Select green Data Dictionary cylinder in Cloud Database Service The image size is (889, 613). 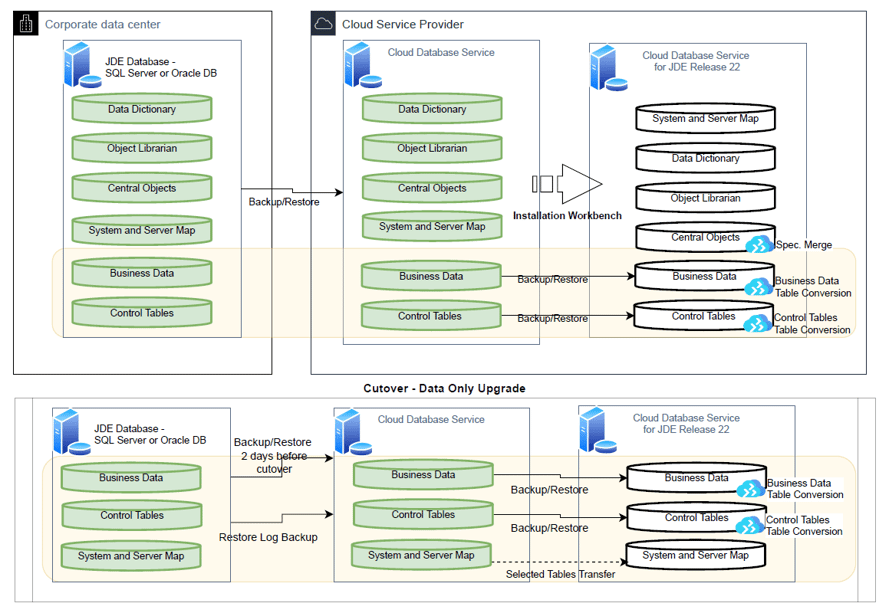[x=432, y=109]
